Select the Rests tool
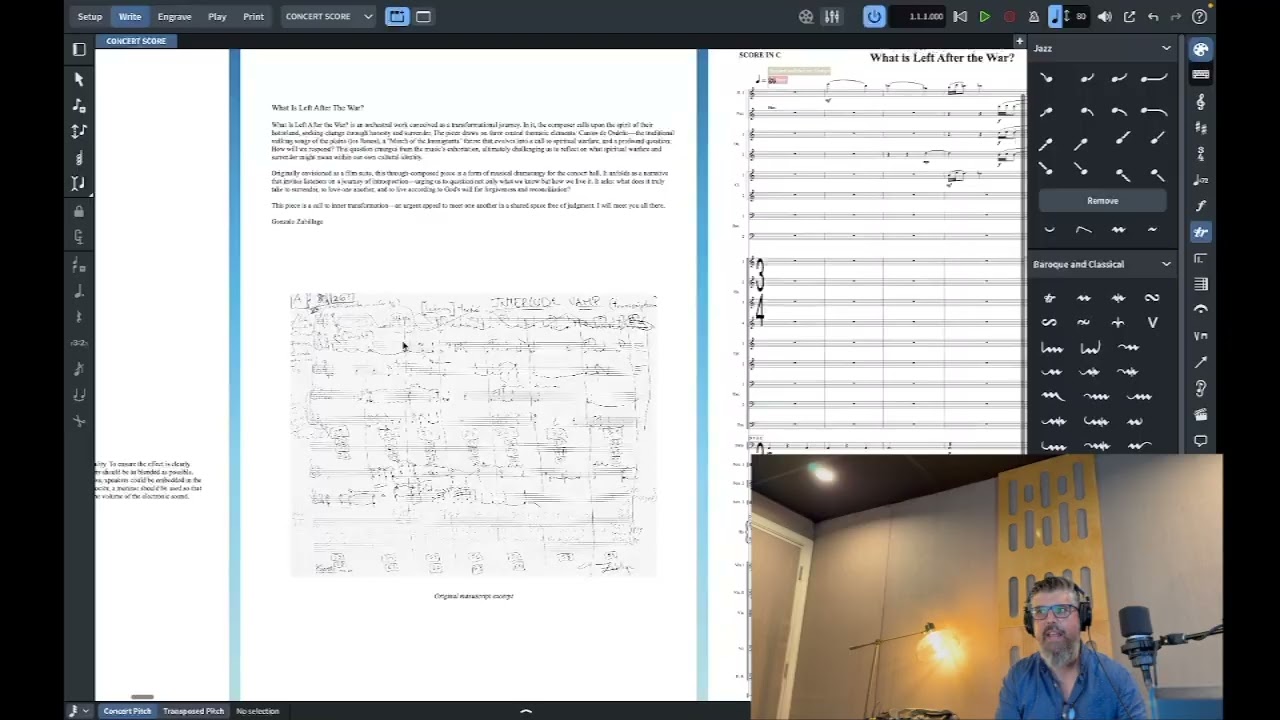 coord(79,316)
